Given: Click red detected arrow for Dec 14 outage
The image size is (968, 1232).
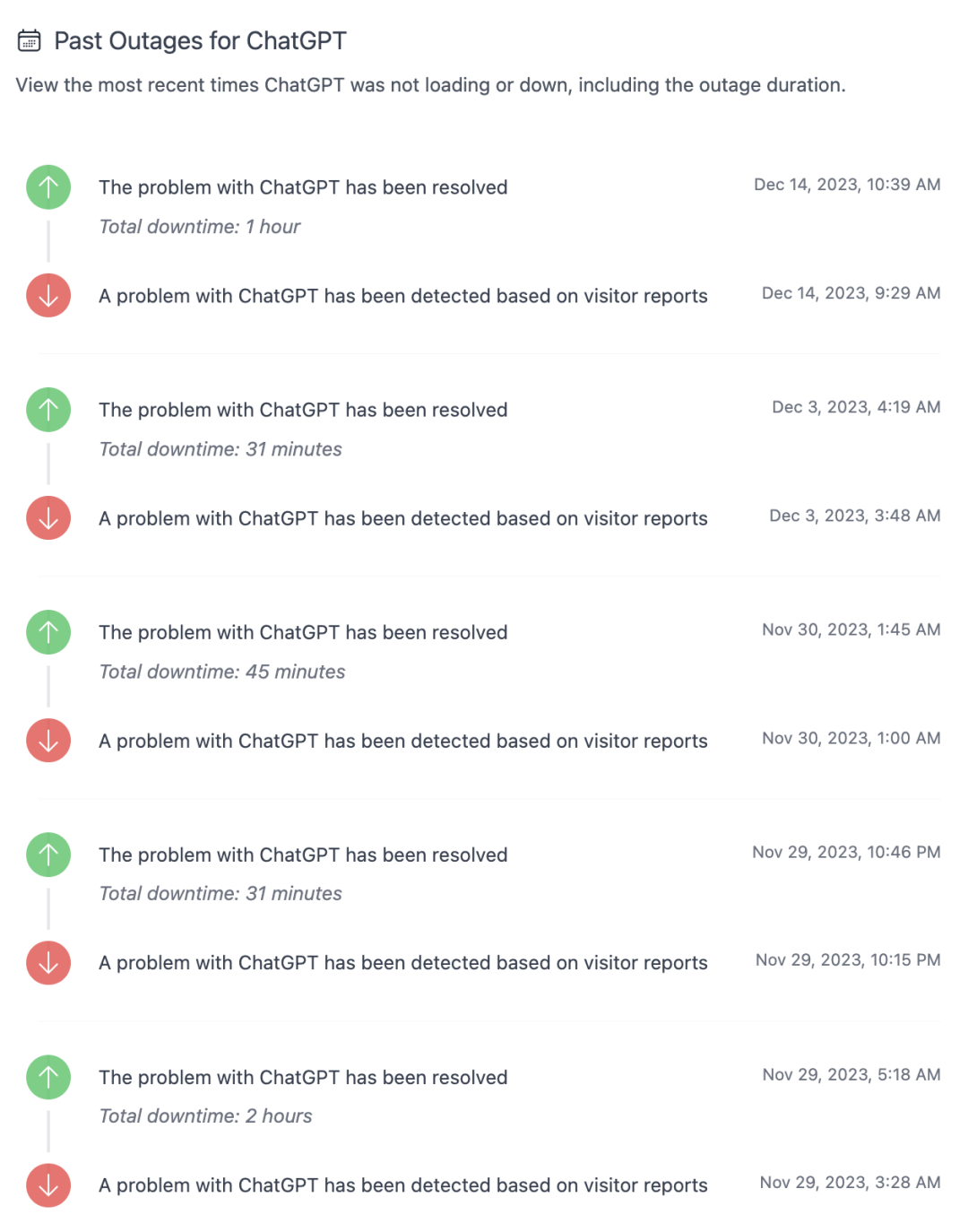Looking at the screenshot, I should [48, 296].
